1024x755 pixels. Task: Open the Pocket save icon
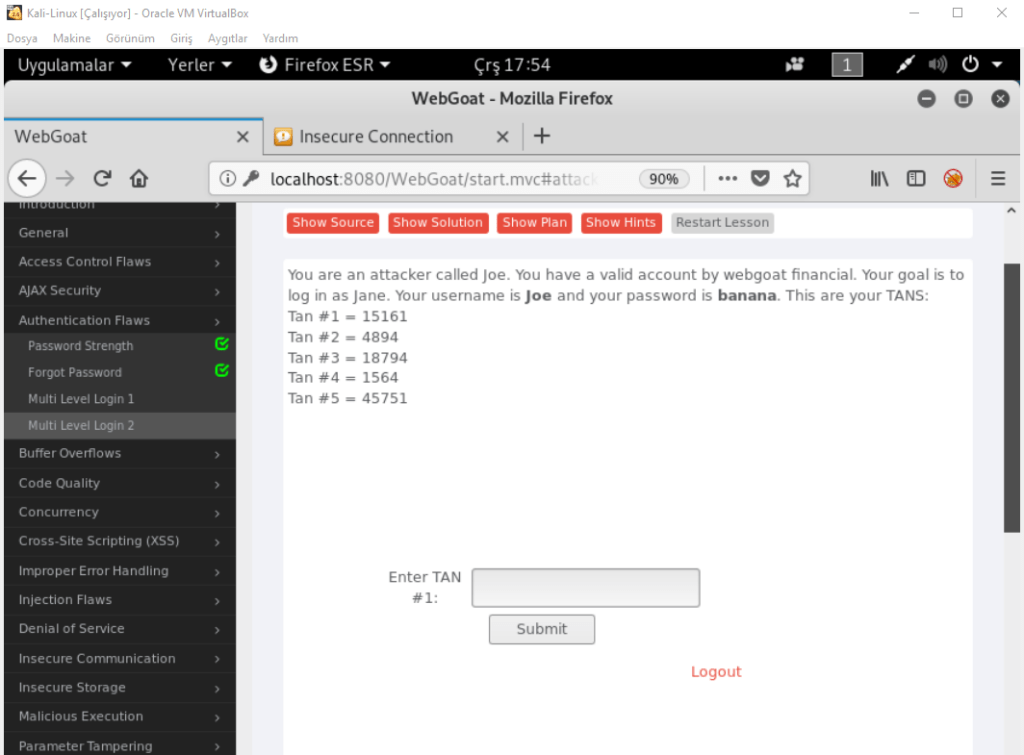(761, 179)
